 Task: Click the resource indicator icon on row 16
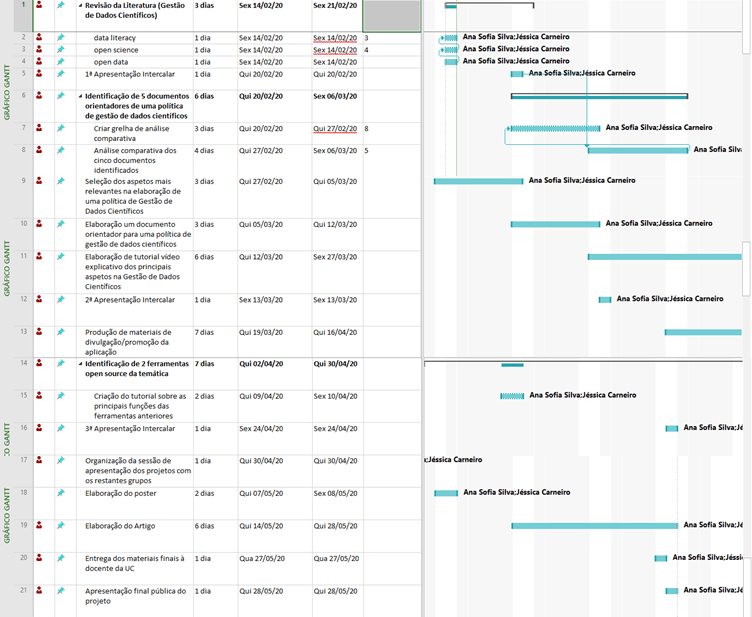(x=39, y=428)
